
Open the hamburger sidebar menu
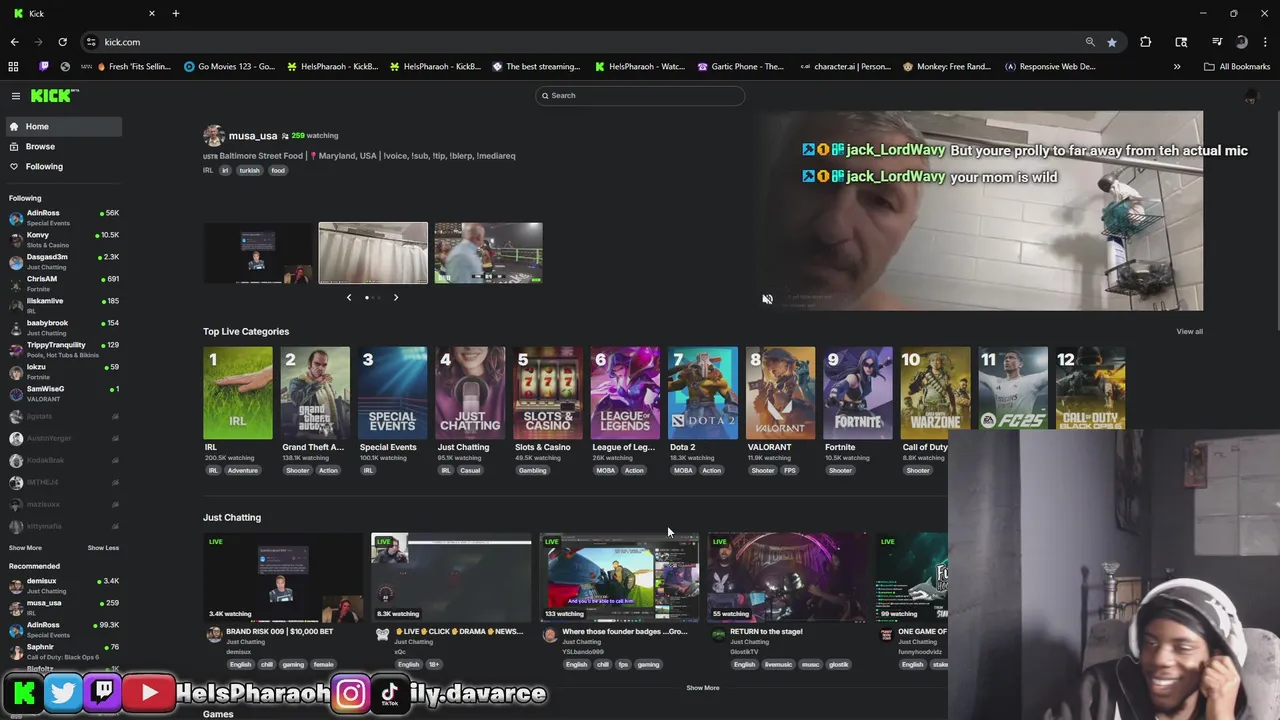(16, 96)
